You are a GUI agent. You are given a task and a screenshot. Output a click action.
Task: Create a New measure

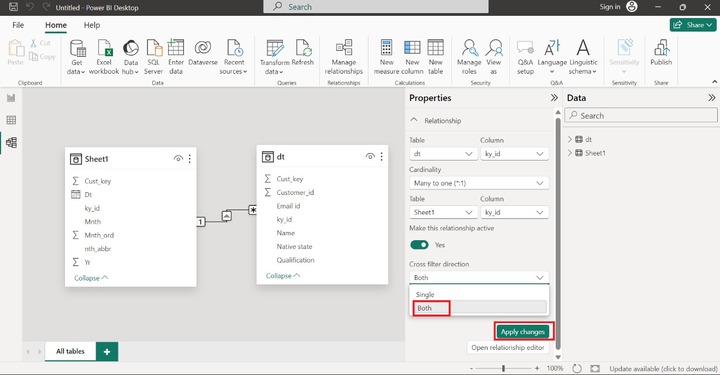coord(386,57)
